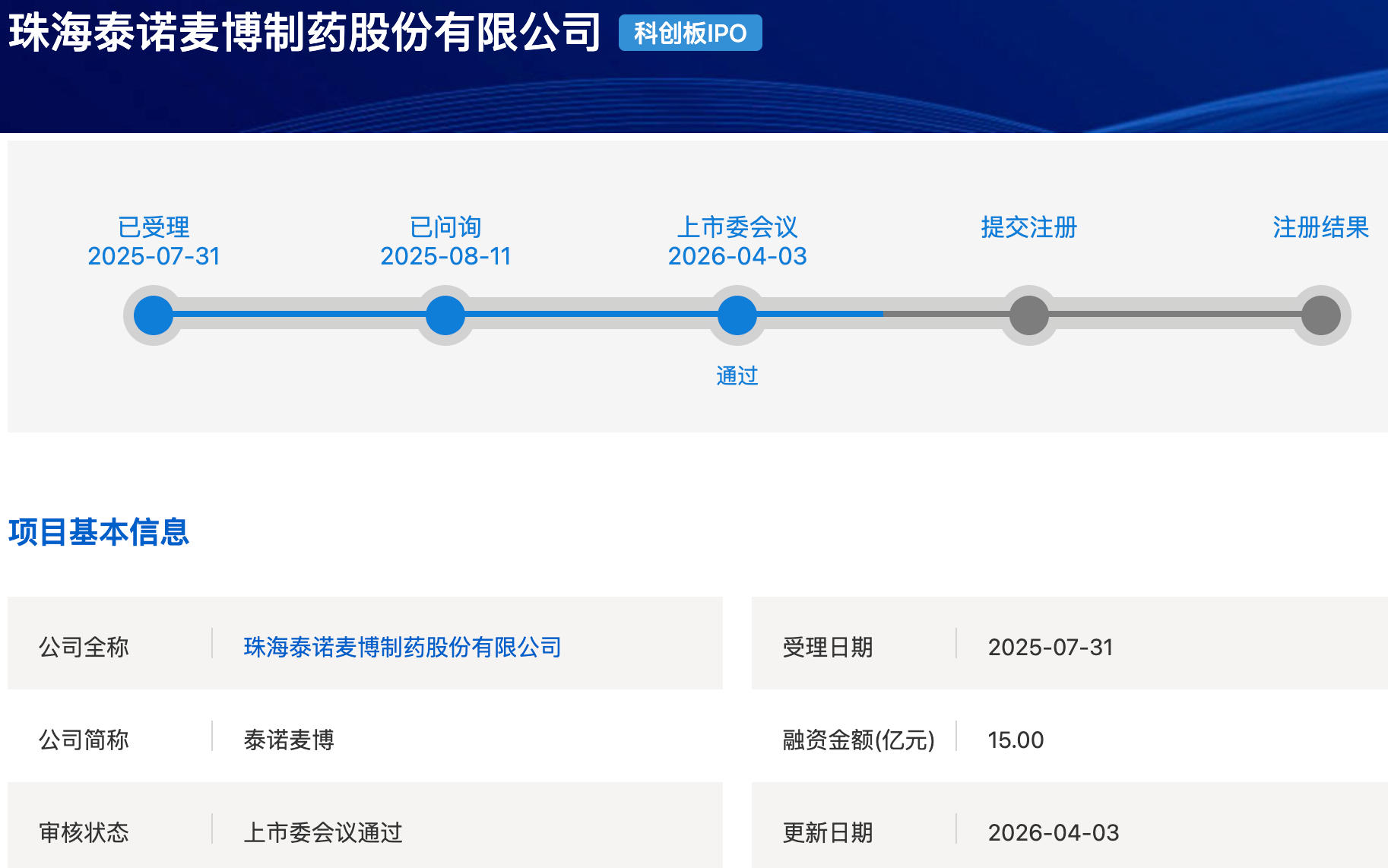This screenshot has height=868, width=1388.
Task: Click the page title 珠海泰诺麦博制药股份有限公司 in banner
Action: (305, 33)
